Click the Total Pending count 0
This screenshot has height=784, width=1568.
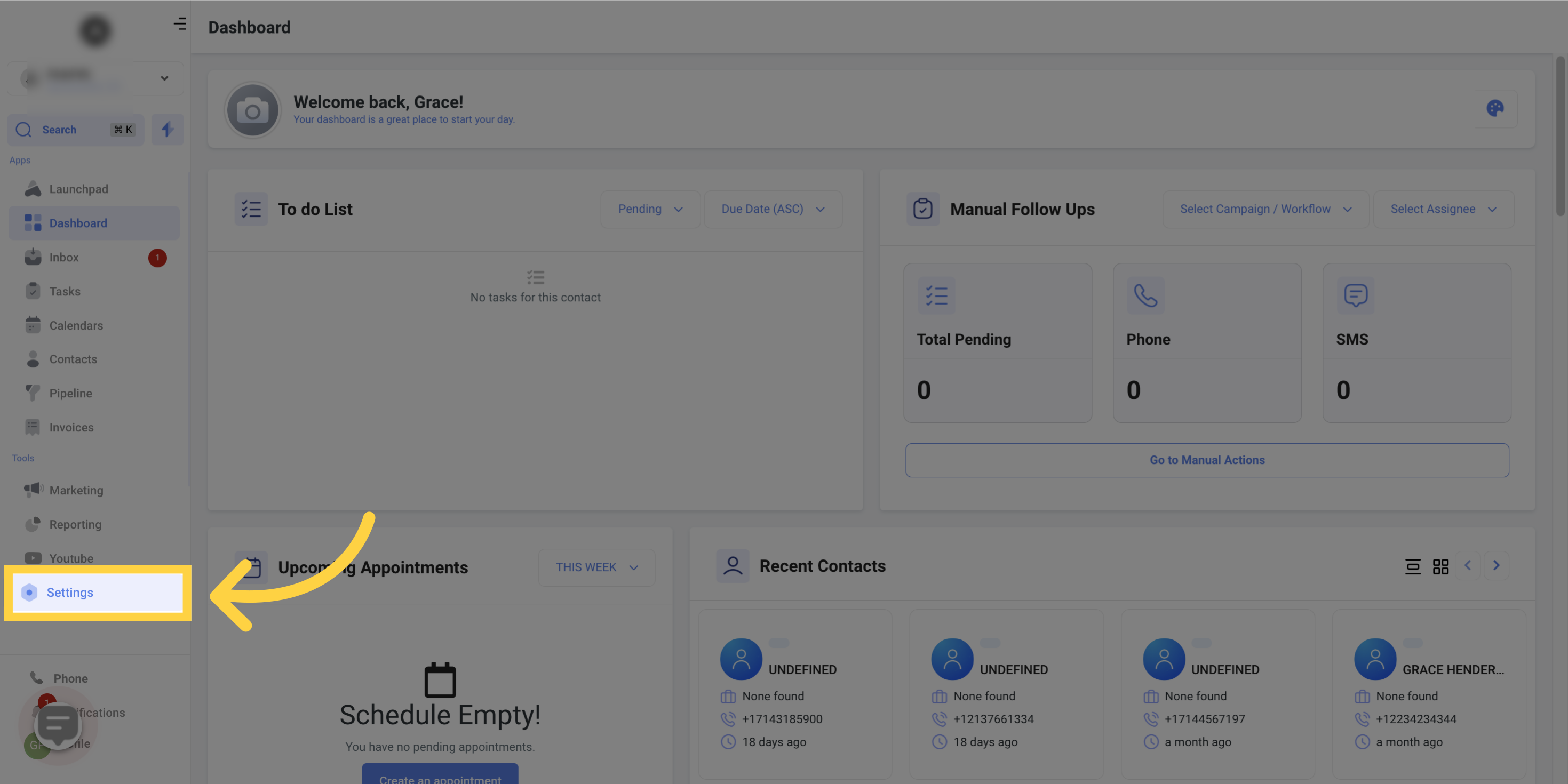coord(924,390)
